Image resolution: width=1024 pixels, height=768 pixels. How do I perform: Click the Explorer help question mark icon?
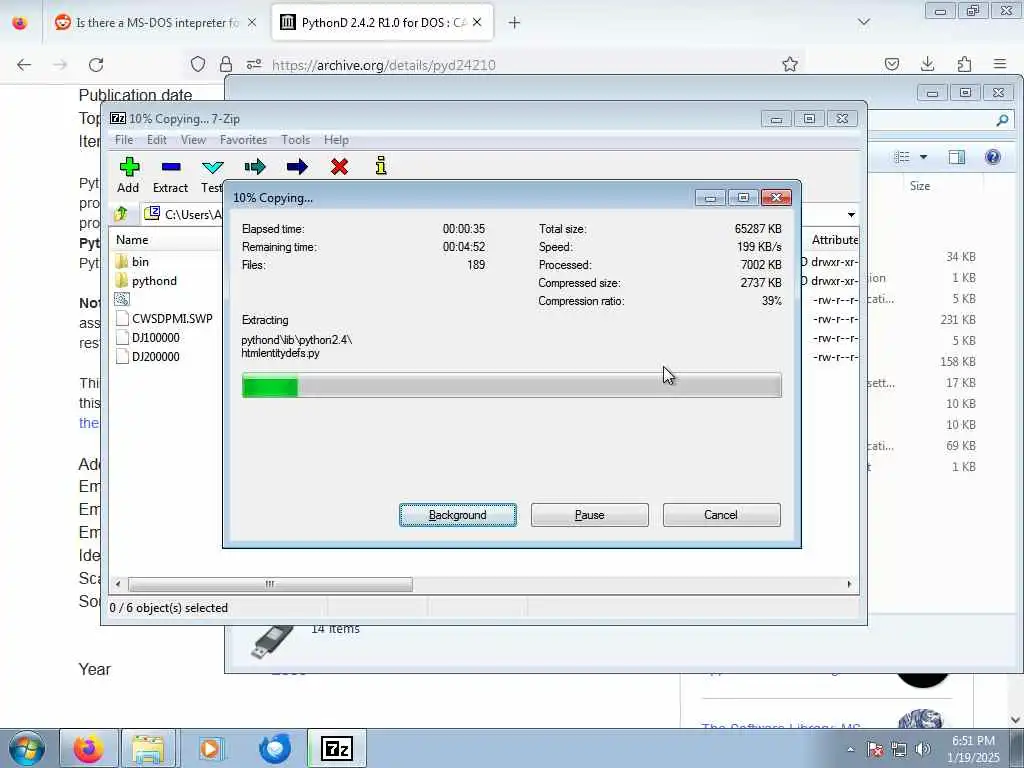tap(993, 157)
